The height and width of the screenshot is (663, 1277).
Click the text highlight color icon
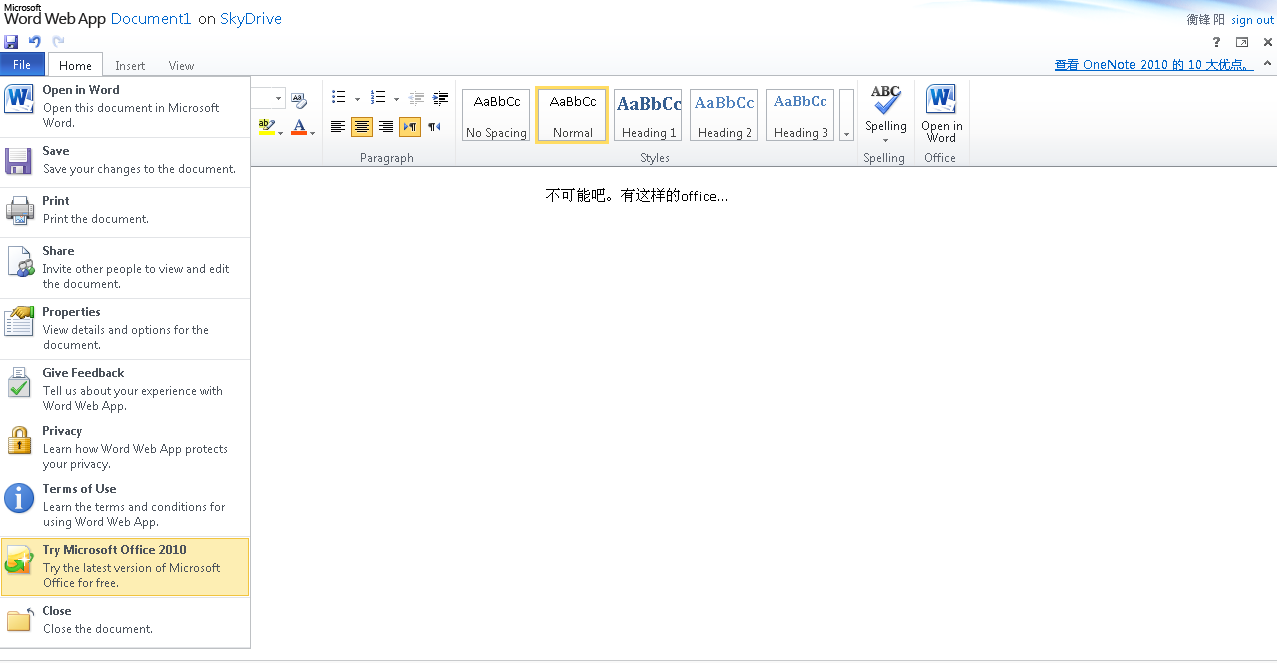pos(266,127)
